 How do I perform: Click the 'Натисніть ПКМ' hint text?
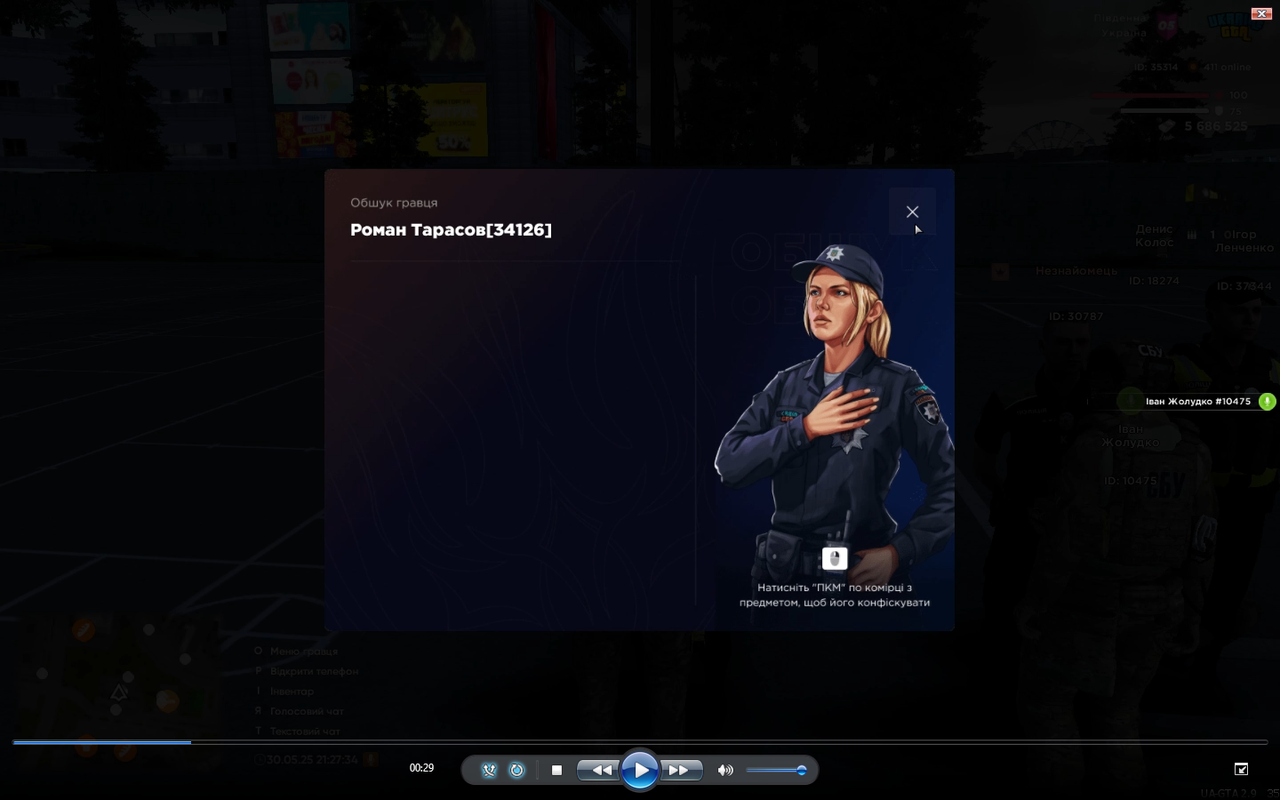click(835, 595)
